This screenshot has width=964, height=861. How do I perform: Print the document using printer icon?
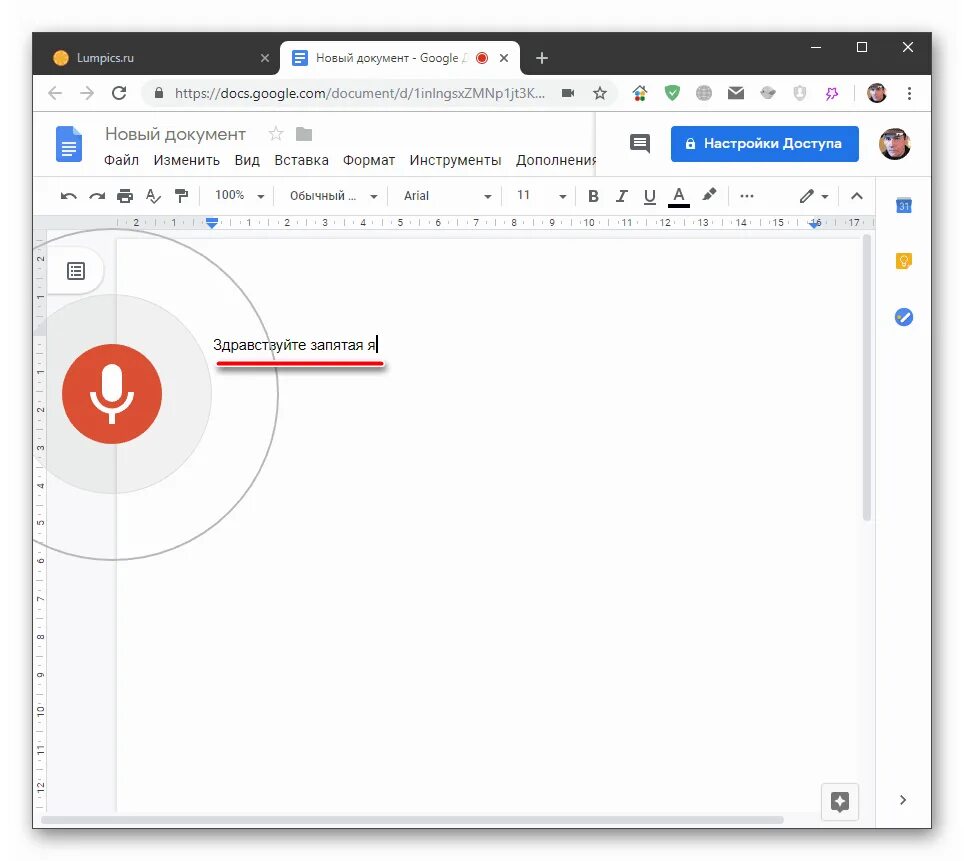pos(125,196)
